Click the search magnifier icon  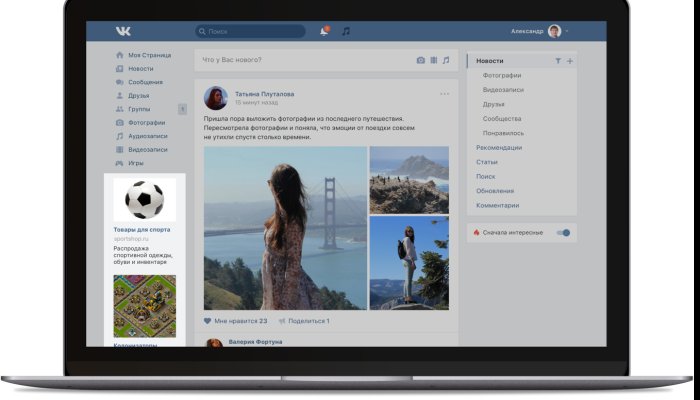[x=202, y=31]
